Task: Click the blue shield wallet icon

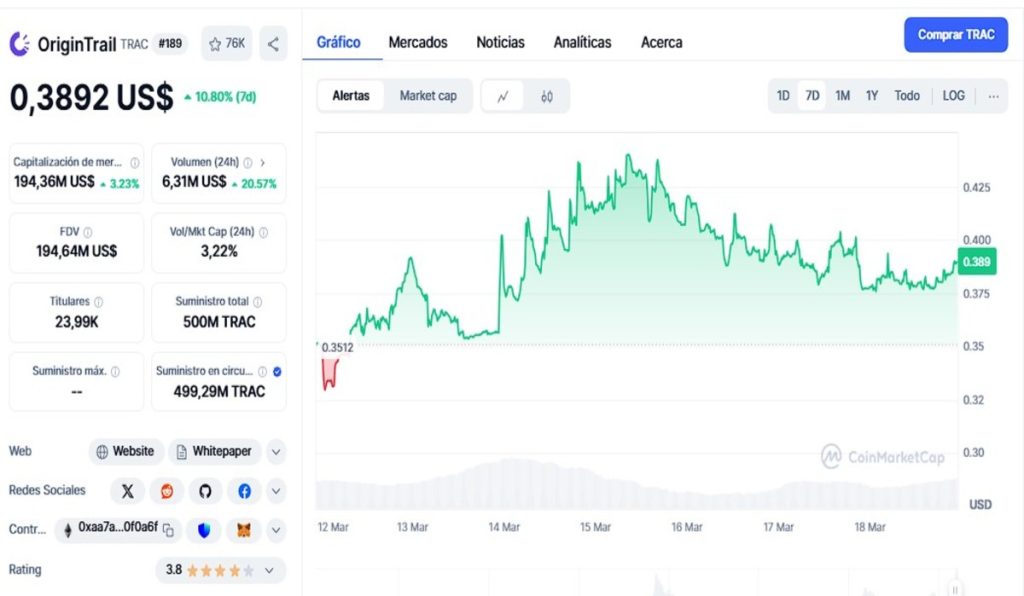Action: tap(204, 531)
